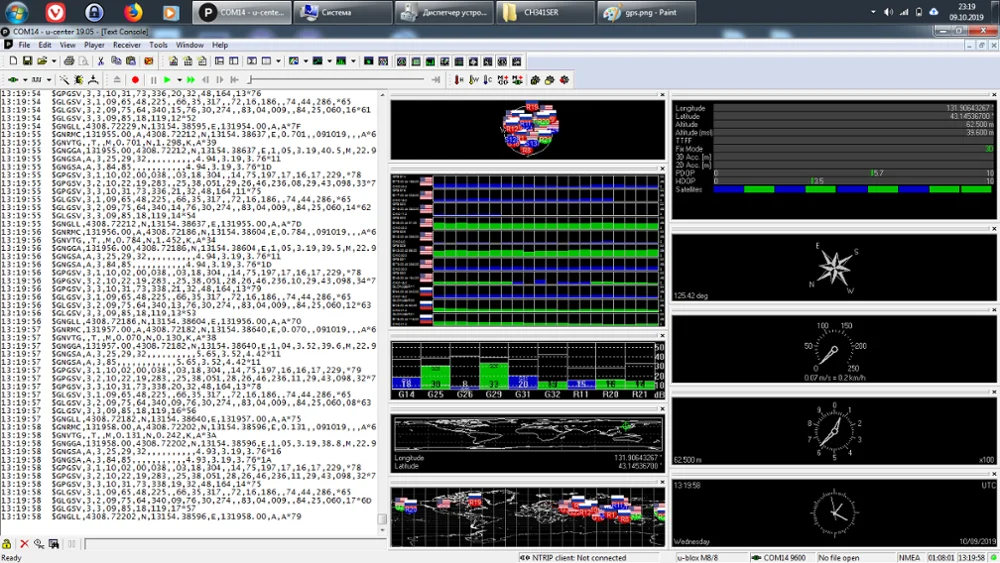
Task: Switch to the Диспетчер устро... taskbar window
Action: (445, 12)
